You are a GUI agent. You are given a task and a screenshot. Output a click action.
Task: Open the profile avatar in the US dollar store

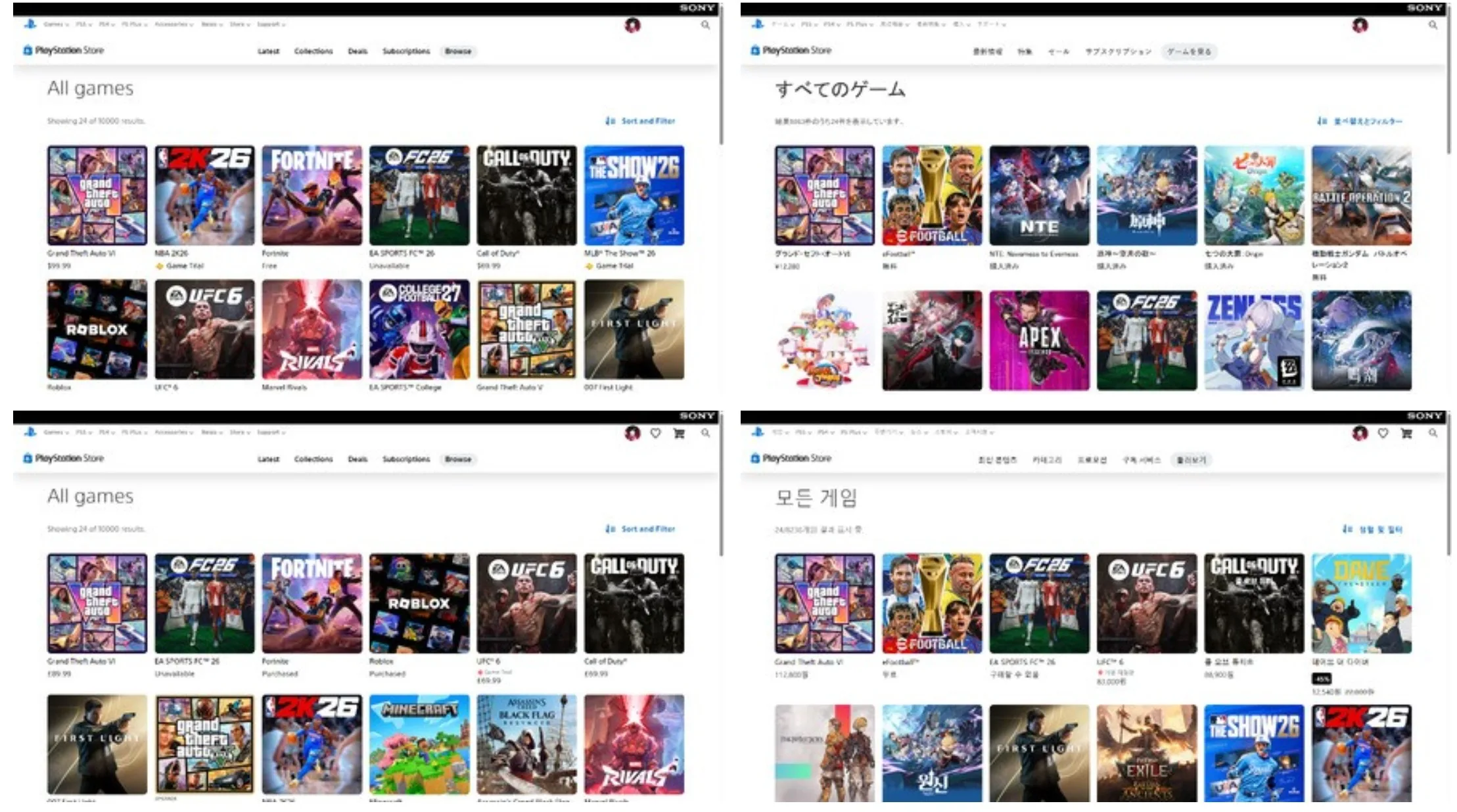tap(632, 25)
